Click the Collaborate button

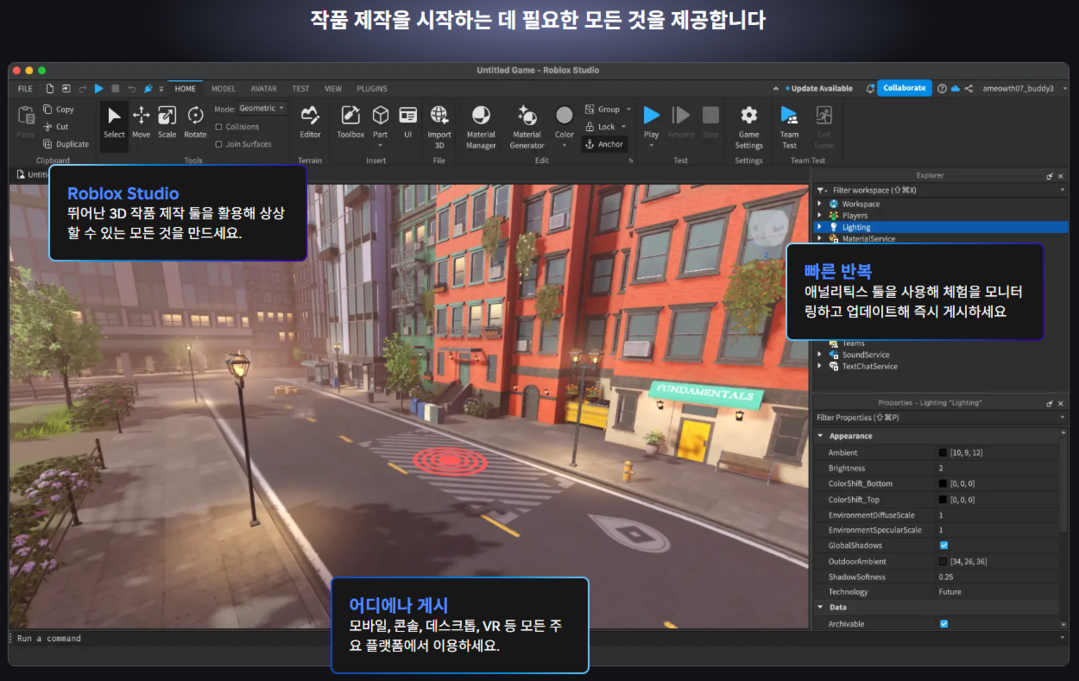point(904,88)
